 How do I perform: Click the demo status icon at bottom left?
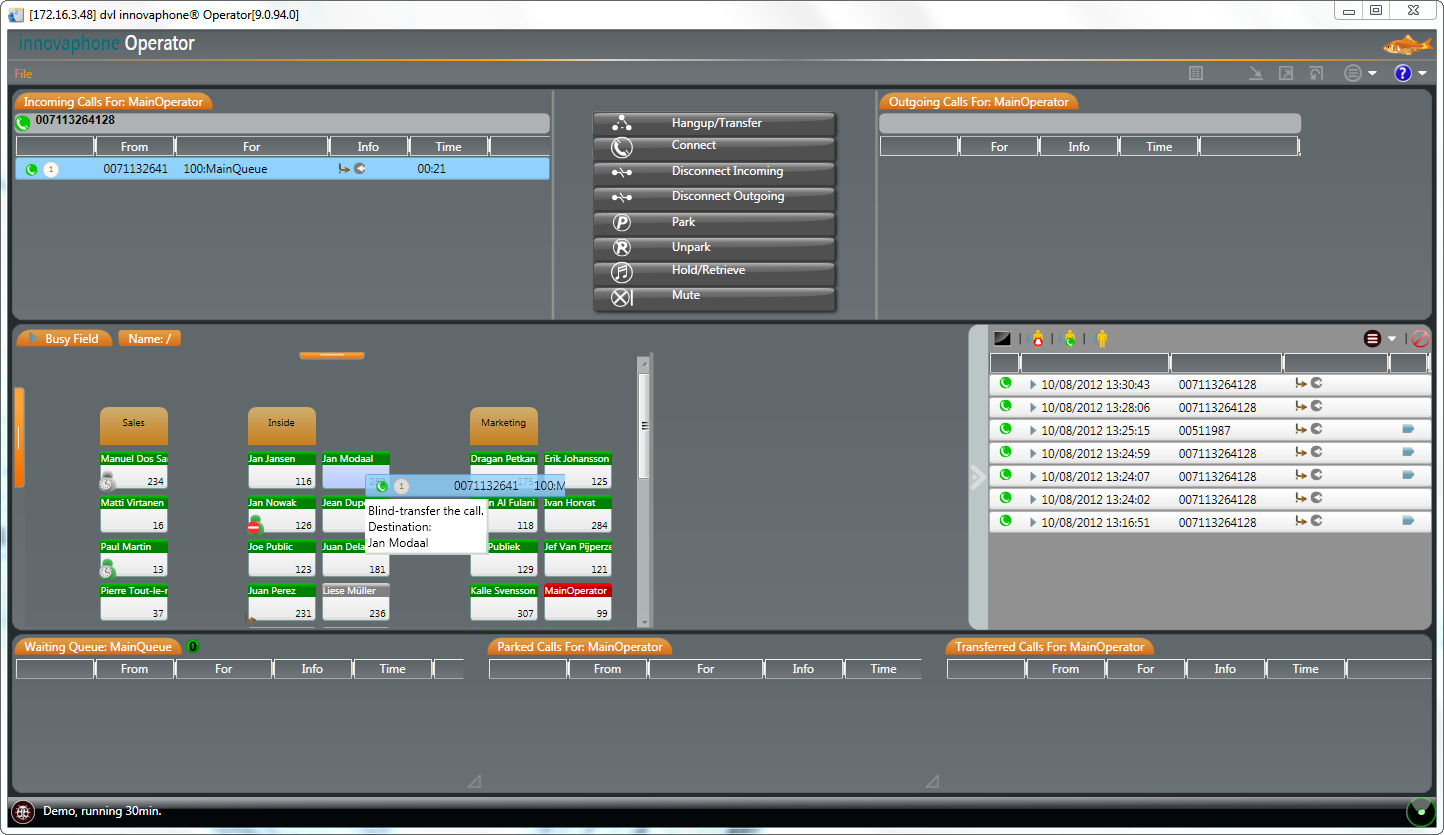[x=24, y=811]
